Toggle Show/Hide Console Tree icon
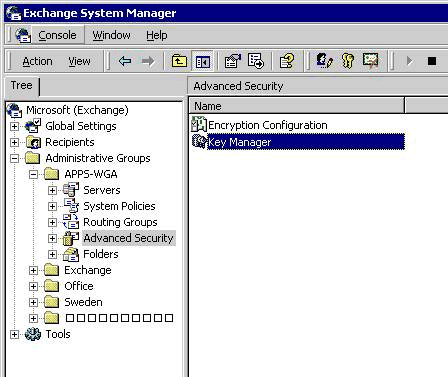448x377 pixels. [x=203, y=61]
